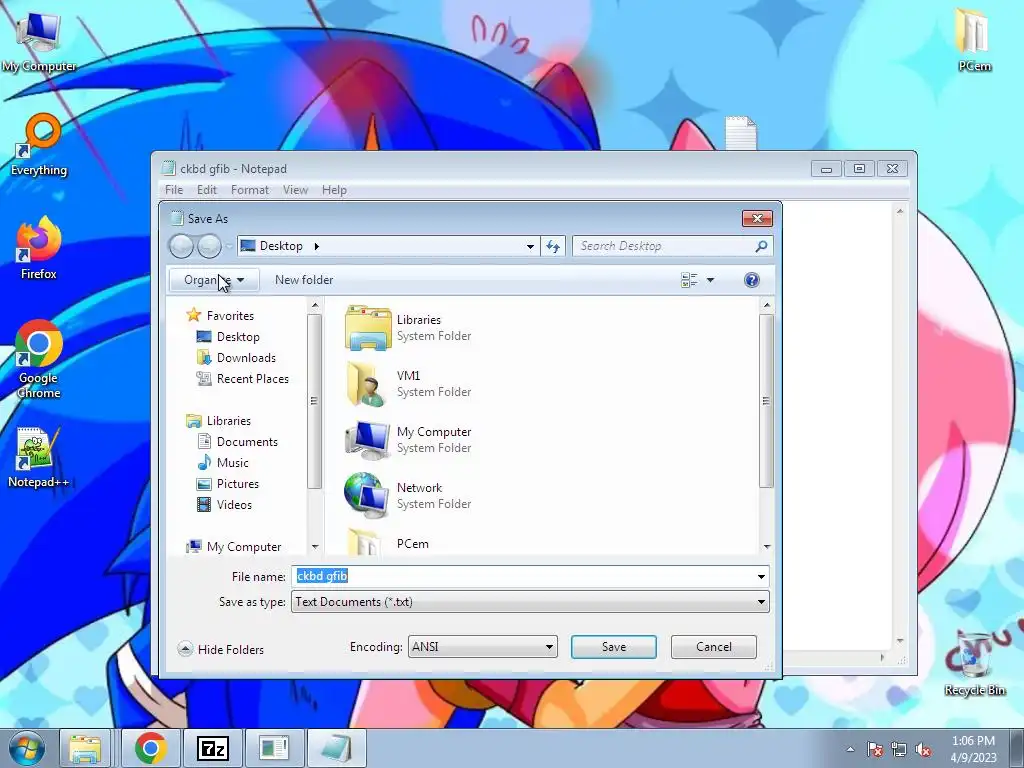This screenshot has height=768, width=1024.
Task: Collapse folders with Hide Folders
Action: (221, 649)
